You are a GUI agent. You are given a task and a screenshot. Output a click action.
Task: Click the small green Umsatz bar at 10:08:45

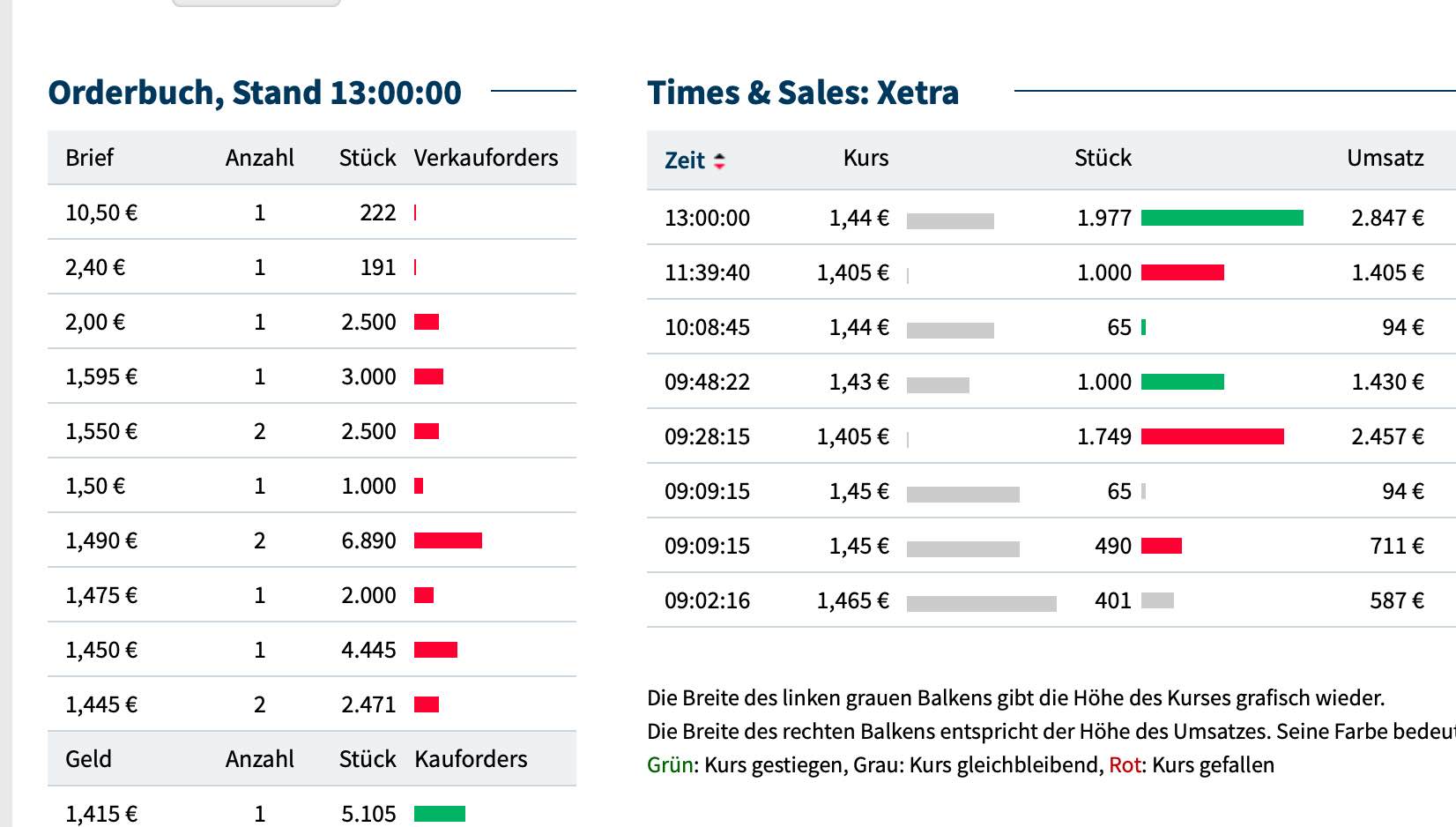pyautogui.click(x=1144, y=326)
